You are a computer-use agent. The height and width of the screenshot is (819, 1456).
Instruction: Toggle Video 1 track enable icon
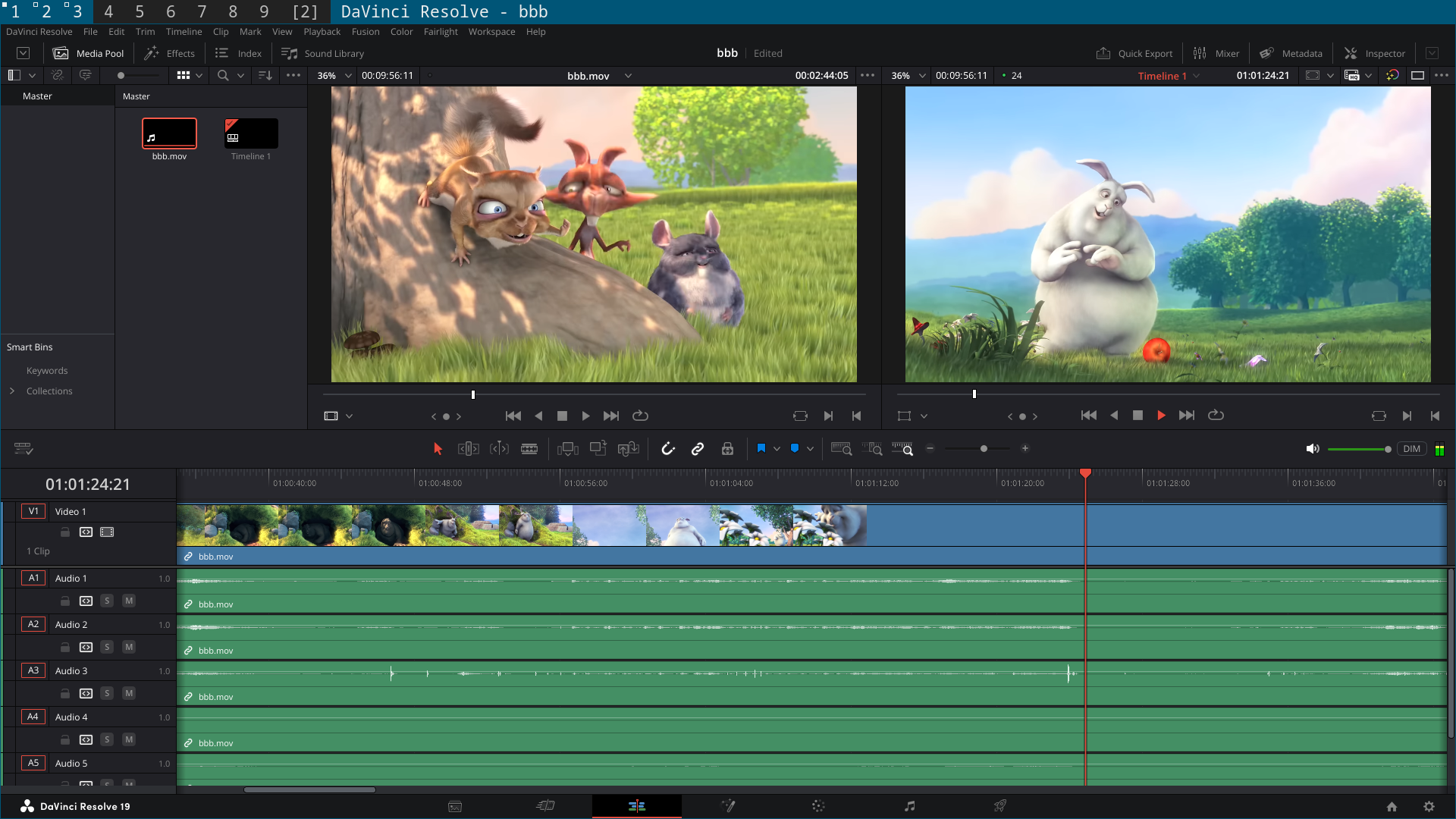pos(107,532)
